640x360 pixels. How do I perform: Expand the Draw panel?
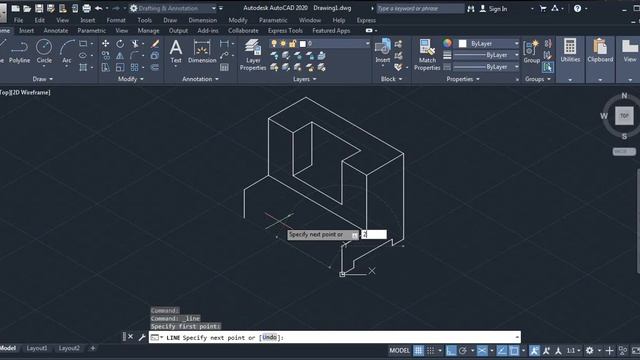click(43, 79)
